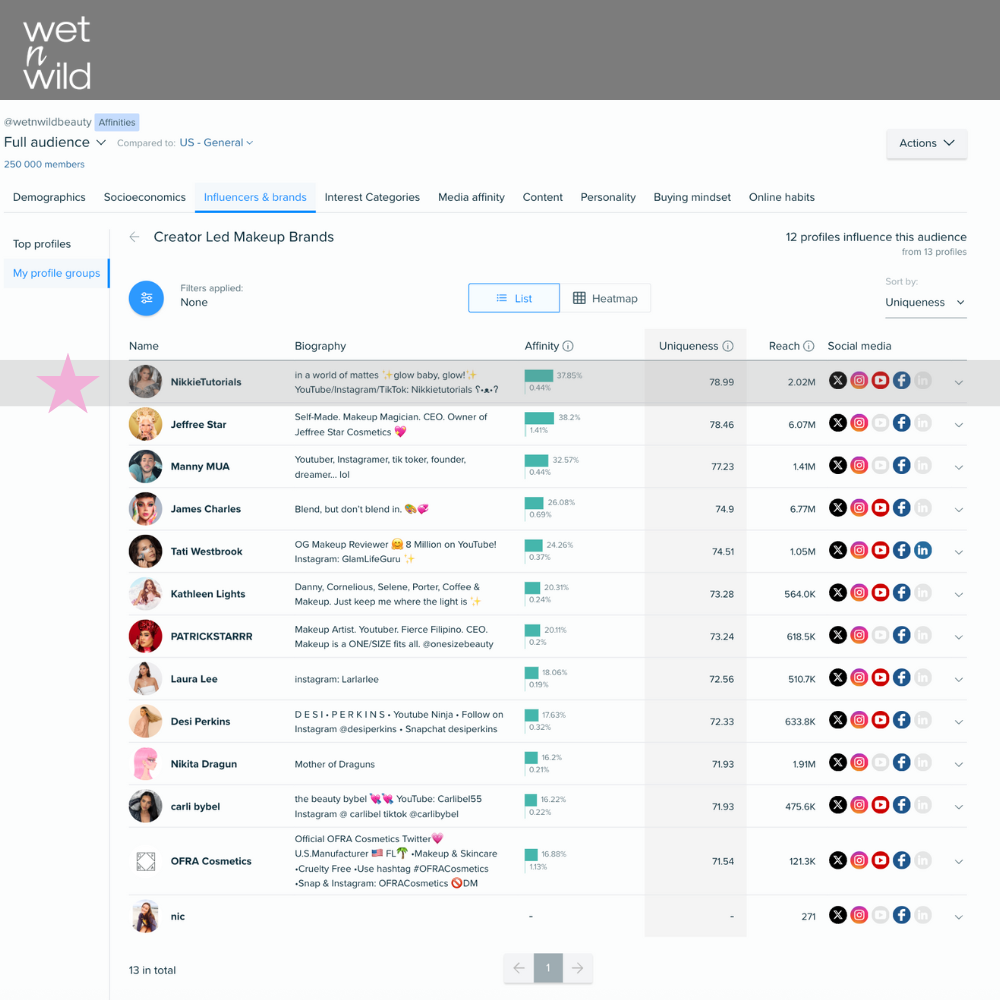Click the Jeffree Star profile name
This screenshot has width=1000, height=1000.
tap(198, 425)
